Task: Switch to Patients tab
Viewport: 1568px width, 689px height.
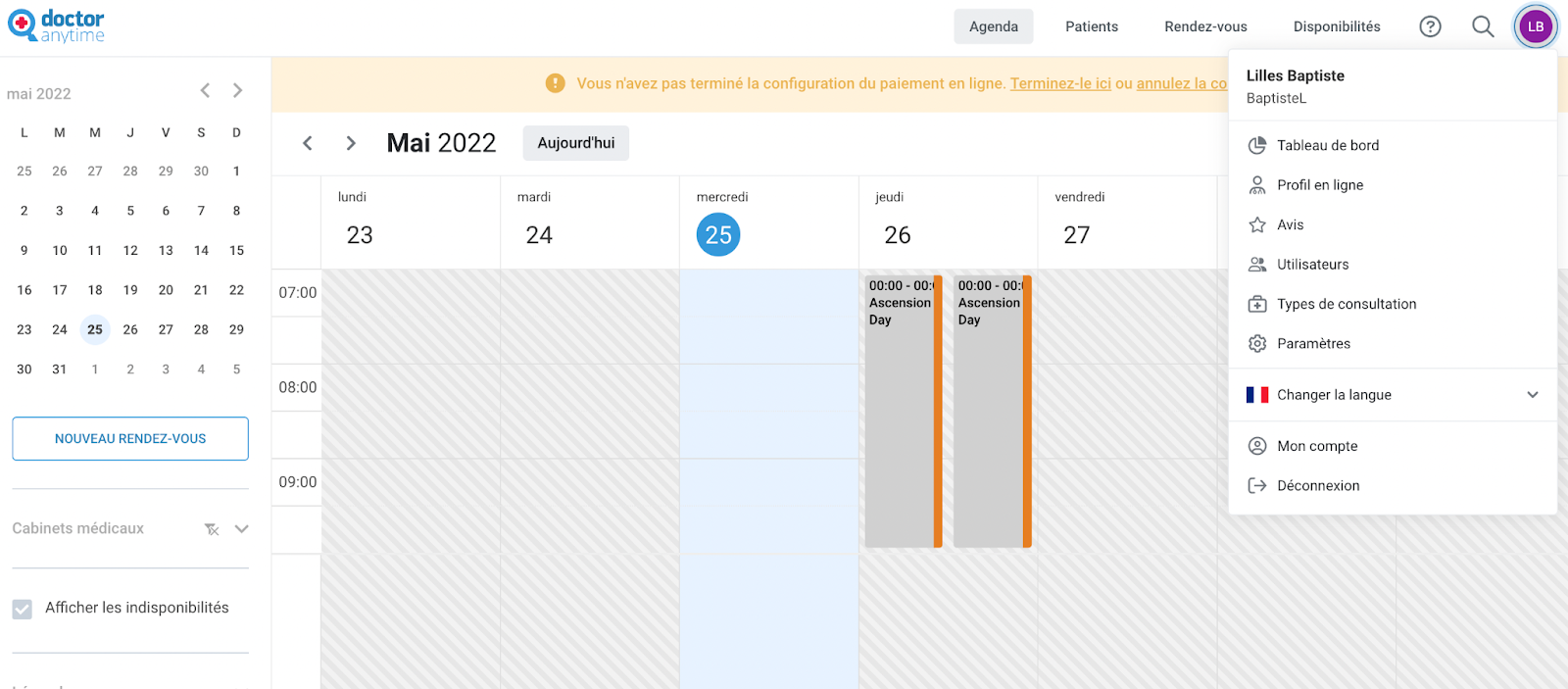Action: [x=1092, y=26]
